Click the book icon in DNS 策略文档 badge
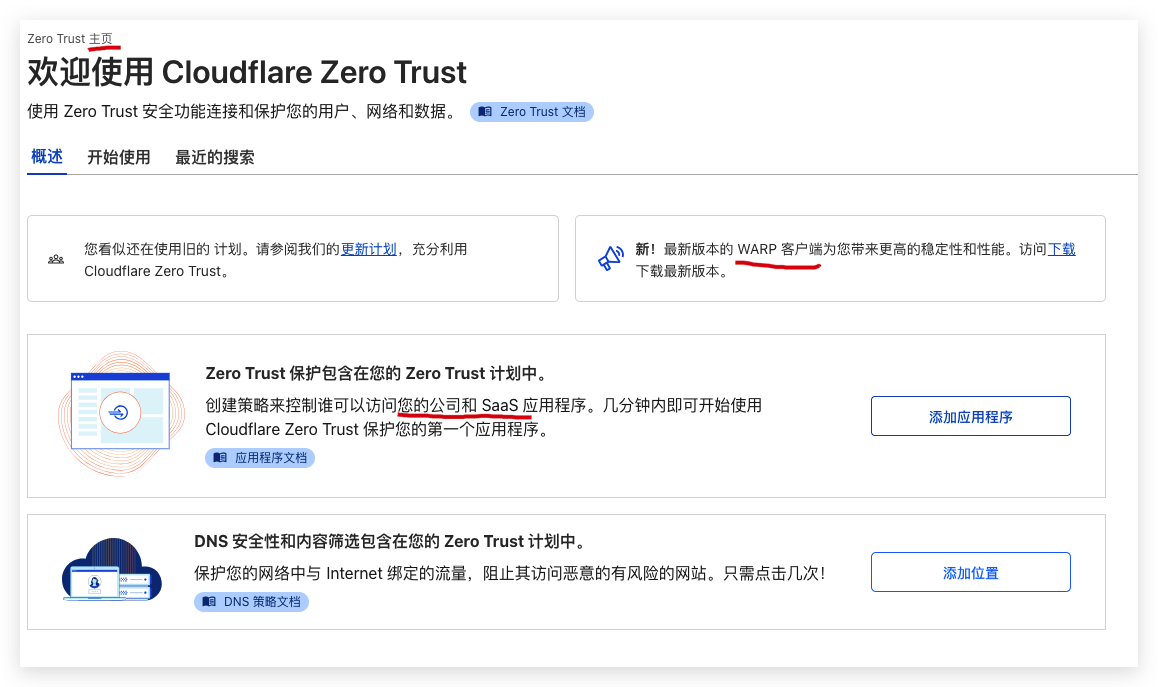The width and height of the screenshot is (1158, 687). click(209, 602)
